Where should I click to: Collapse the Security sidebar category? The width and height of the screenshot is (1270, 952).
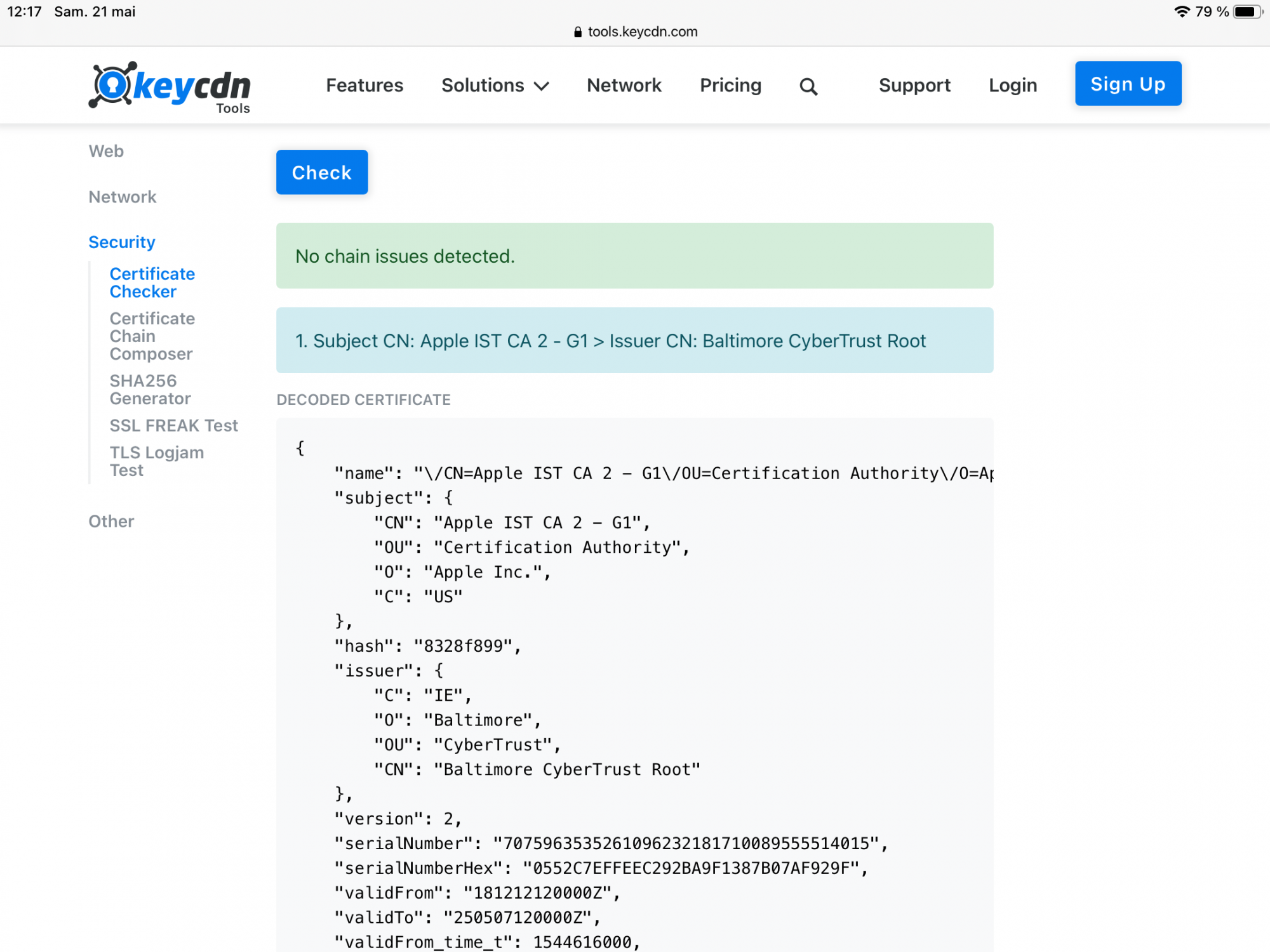pos(122,242)
